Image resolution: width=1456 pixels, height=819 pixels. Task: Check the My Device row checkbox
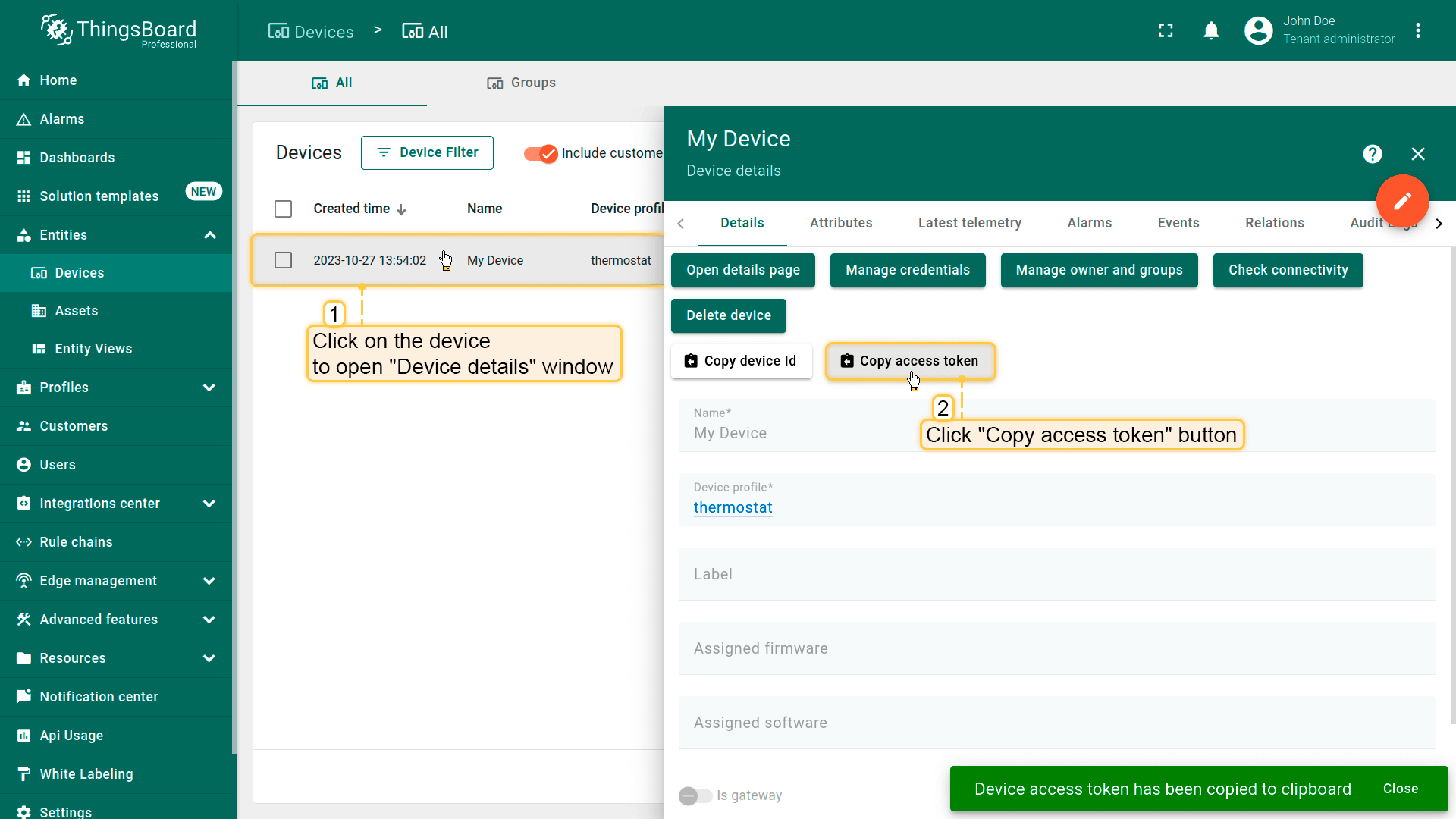pyautogui.click(x=283, y=260)
